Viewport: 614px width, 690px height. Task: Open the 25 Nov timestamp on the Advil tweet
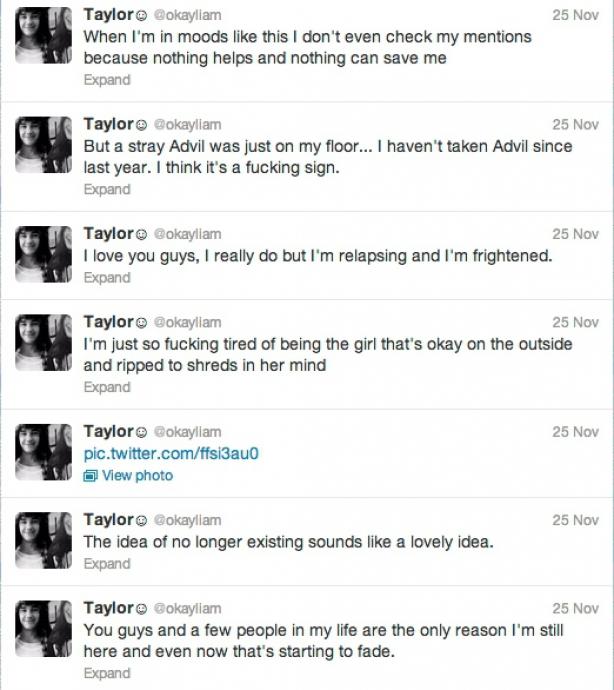[x=575, y=125]
